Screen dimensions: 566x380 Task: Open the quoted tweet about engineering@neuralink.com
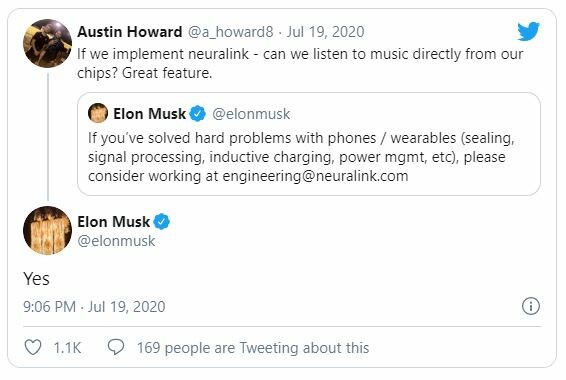(309, 144)
